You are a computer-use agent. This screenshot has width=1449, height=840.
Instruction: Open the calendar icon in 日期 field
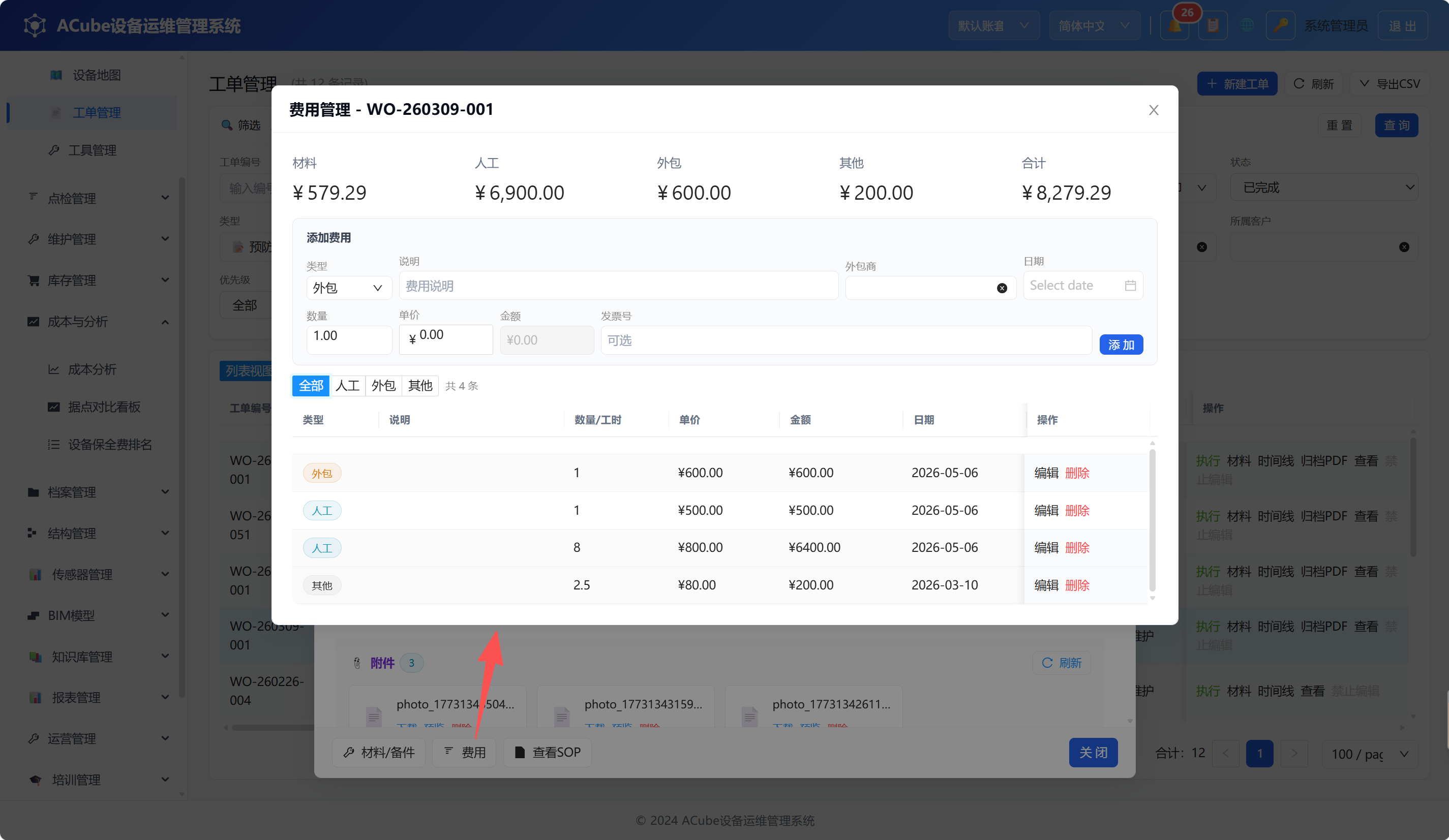coord(1130,286)
